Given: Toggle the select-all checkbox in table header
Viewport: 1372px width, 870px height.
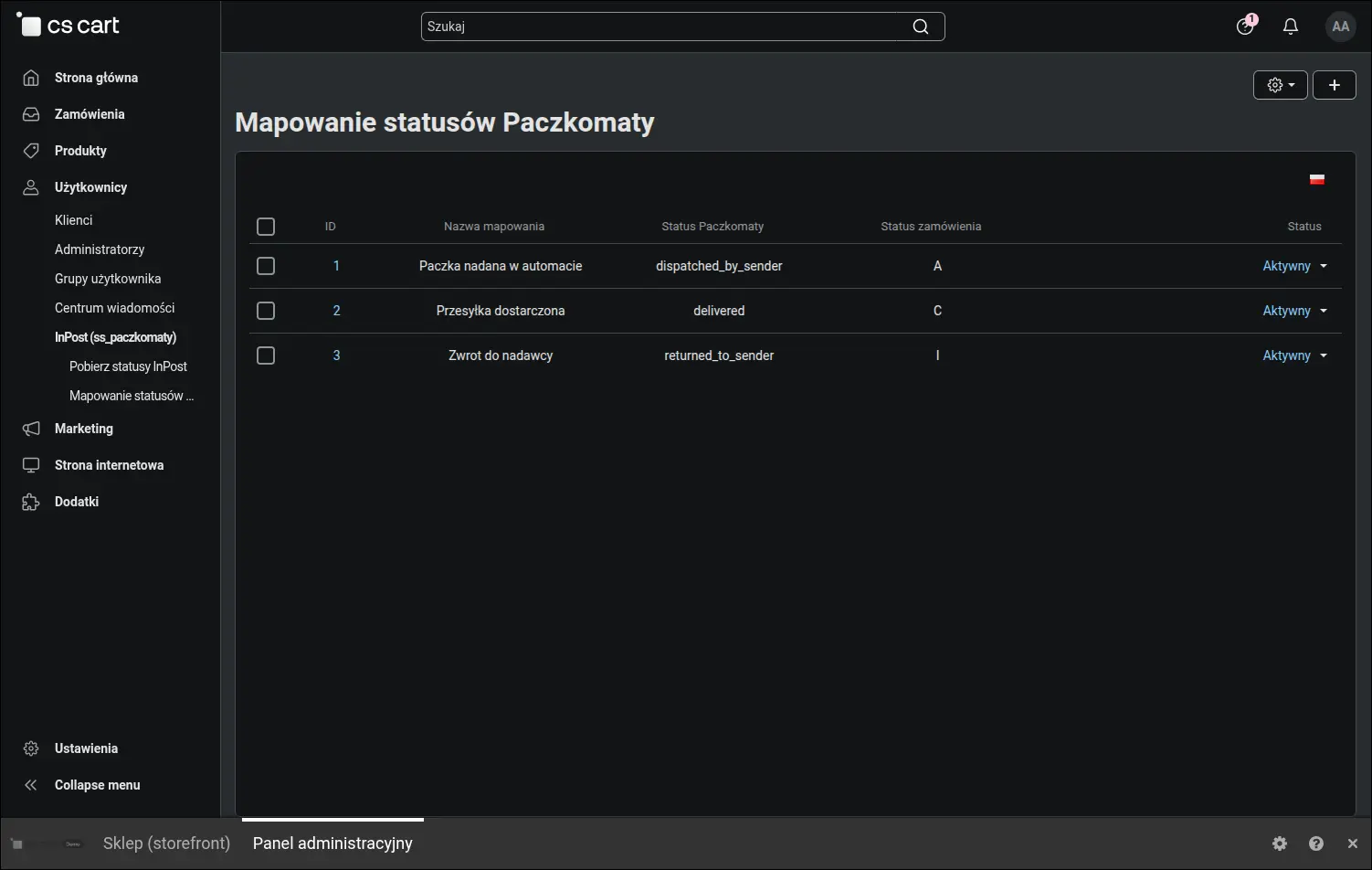Looking at the screenshot, I should (266, 227).
